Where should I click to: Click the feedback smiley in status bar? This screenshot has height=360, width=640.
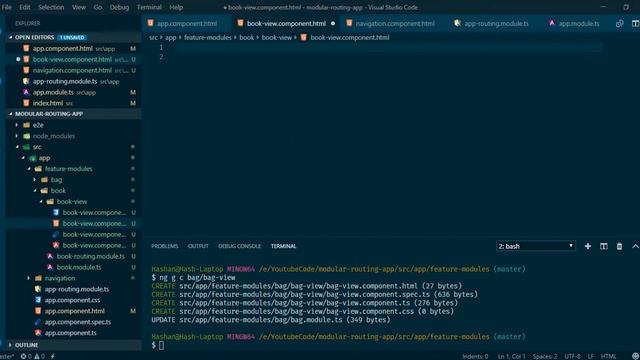point(635,356)
